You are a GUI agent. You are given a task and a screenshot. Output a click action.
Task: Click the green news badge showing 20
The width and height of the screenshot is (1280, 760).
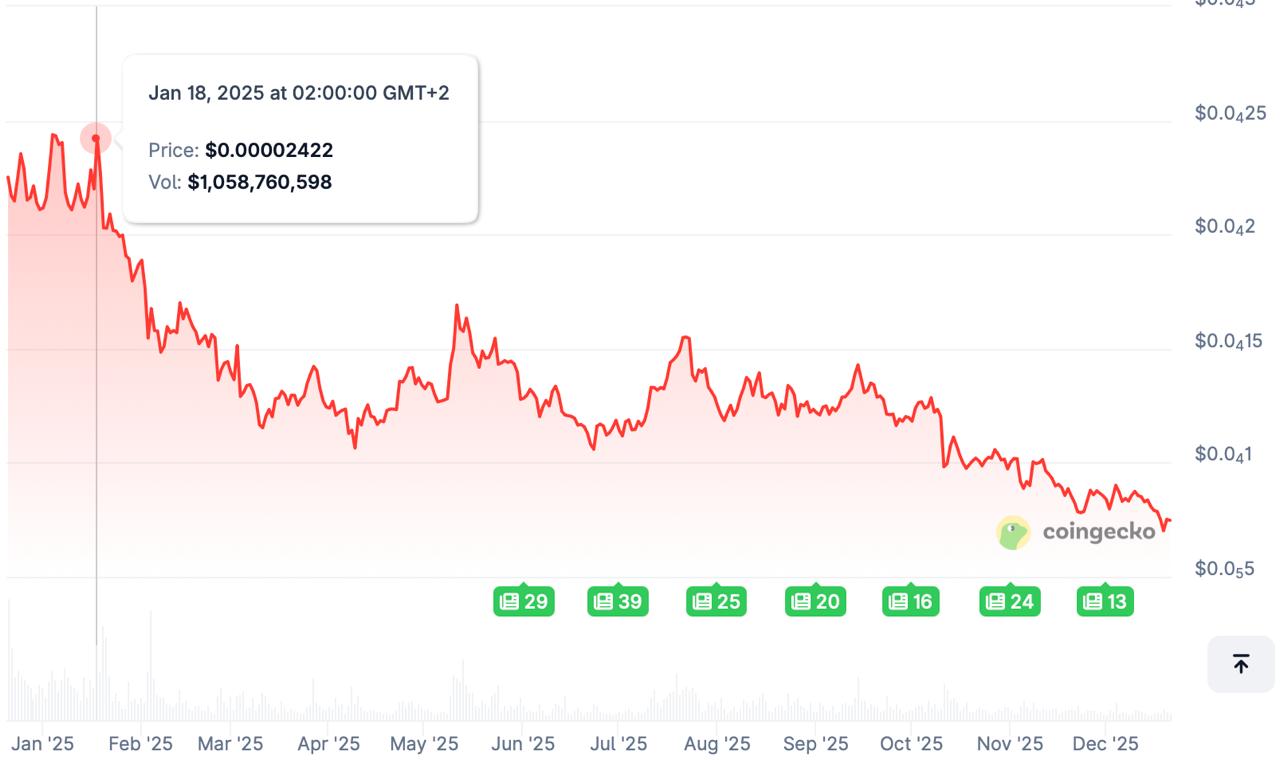816,601
